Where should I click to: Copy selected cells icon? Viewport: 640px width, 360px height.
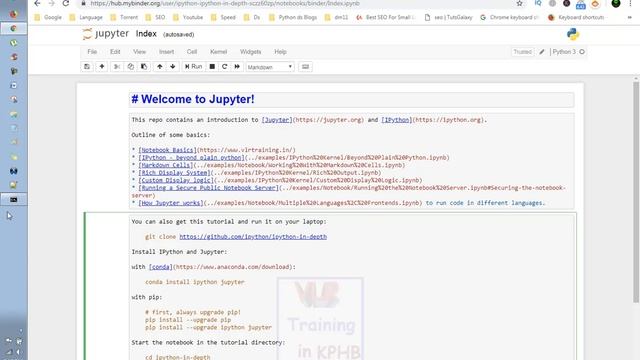tap(131, 67)
